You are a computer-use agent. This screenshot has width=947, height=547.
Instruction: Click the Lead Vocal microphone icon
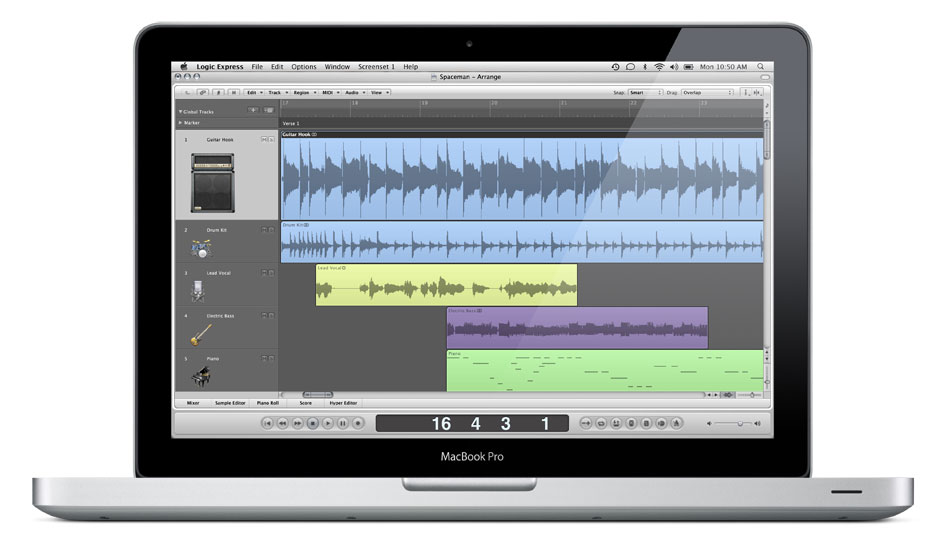pos(198,291)
